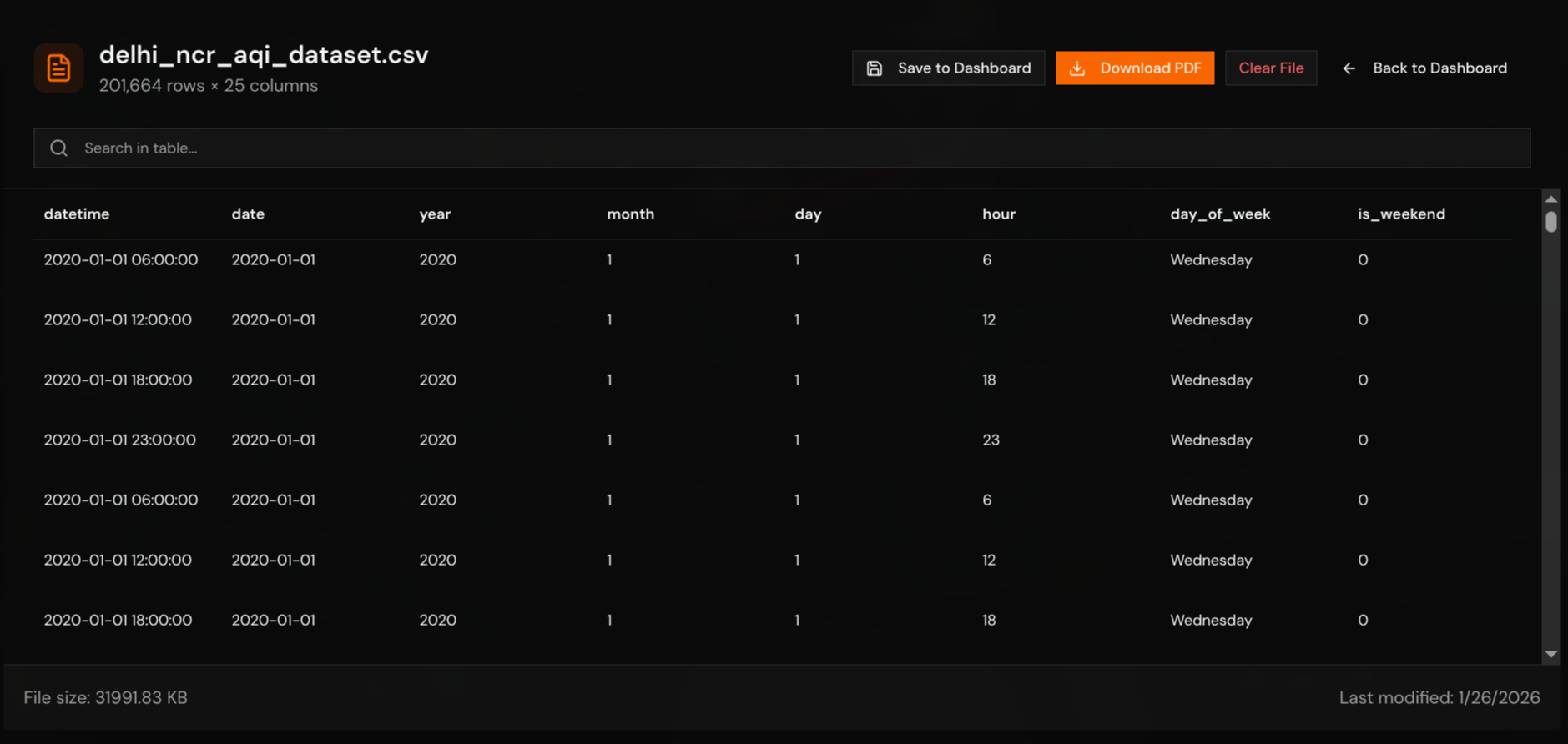This screenshot has height=744, width=1568.
Task: Click the vertical scrollbar thumb
Action: [x=1551, y=222]
